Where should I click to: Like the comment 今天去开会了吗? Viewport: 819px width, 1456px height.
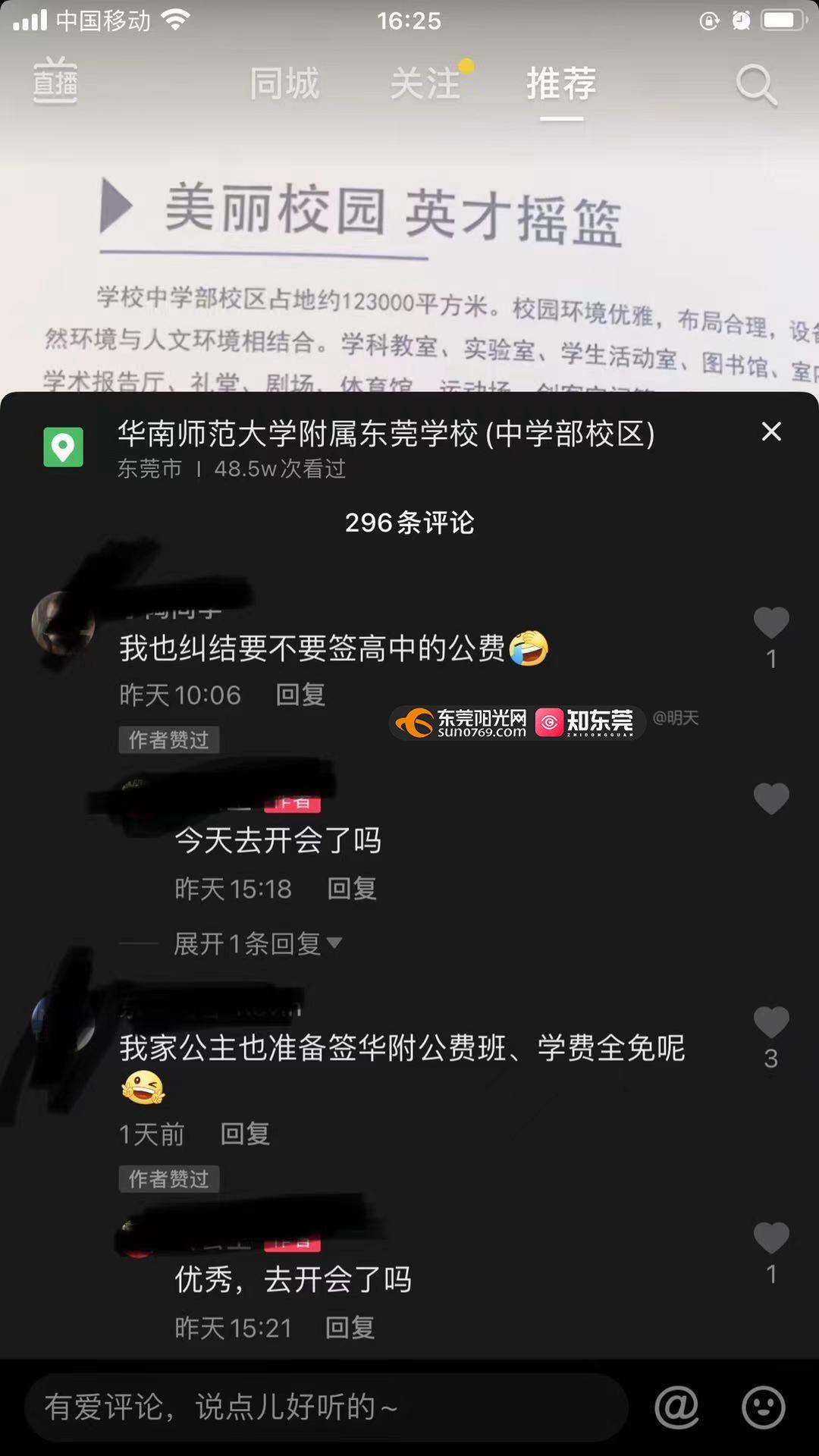[771, 799]
